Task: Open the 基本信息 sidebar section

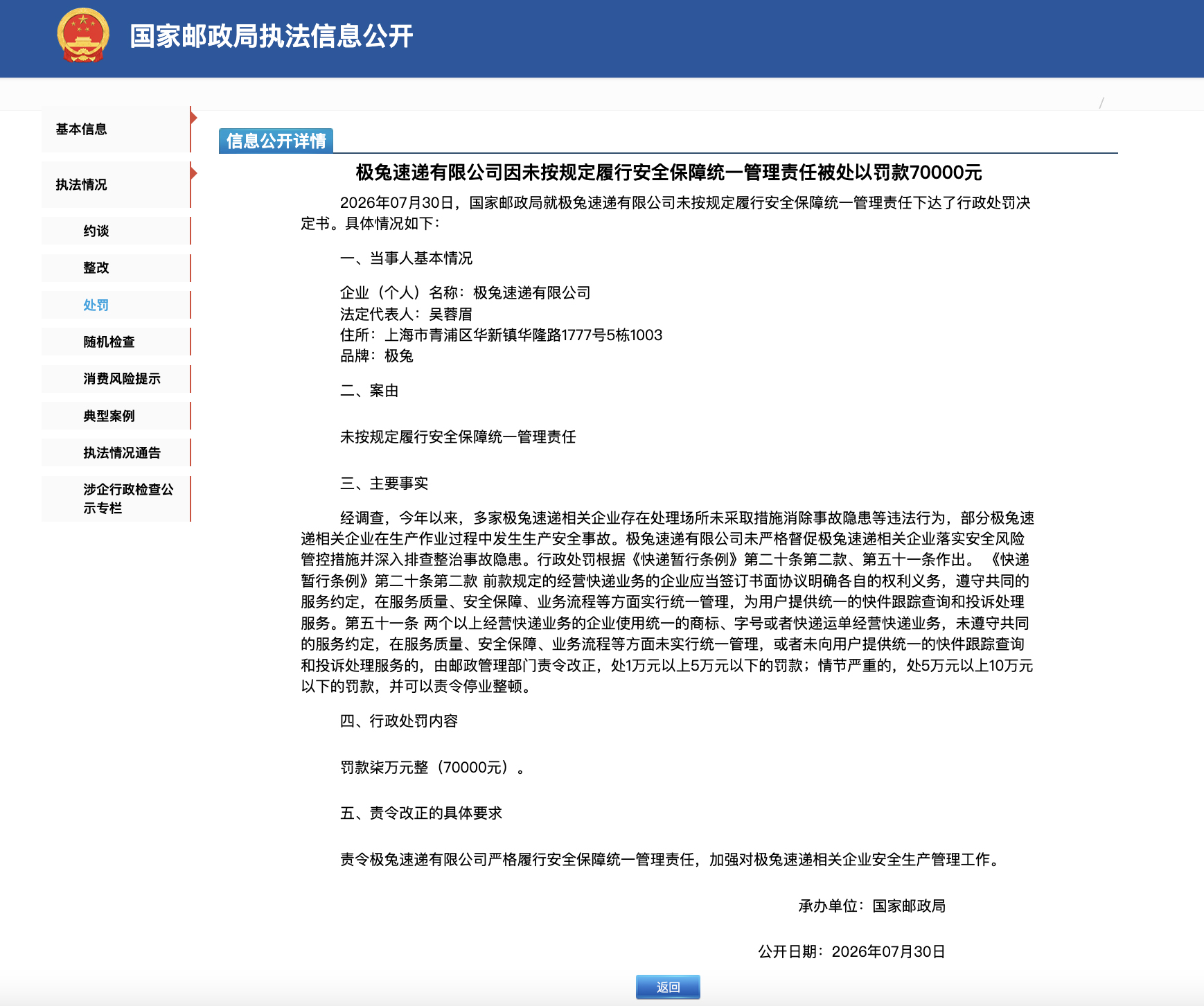Action: click(x=116, y=129)
